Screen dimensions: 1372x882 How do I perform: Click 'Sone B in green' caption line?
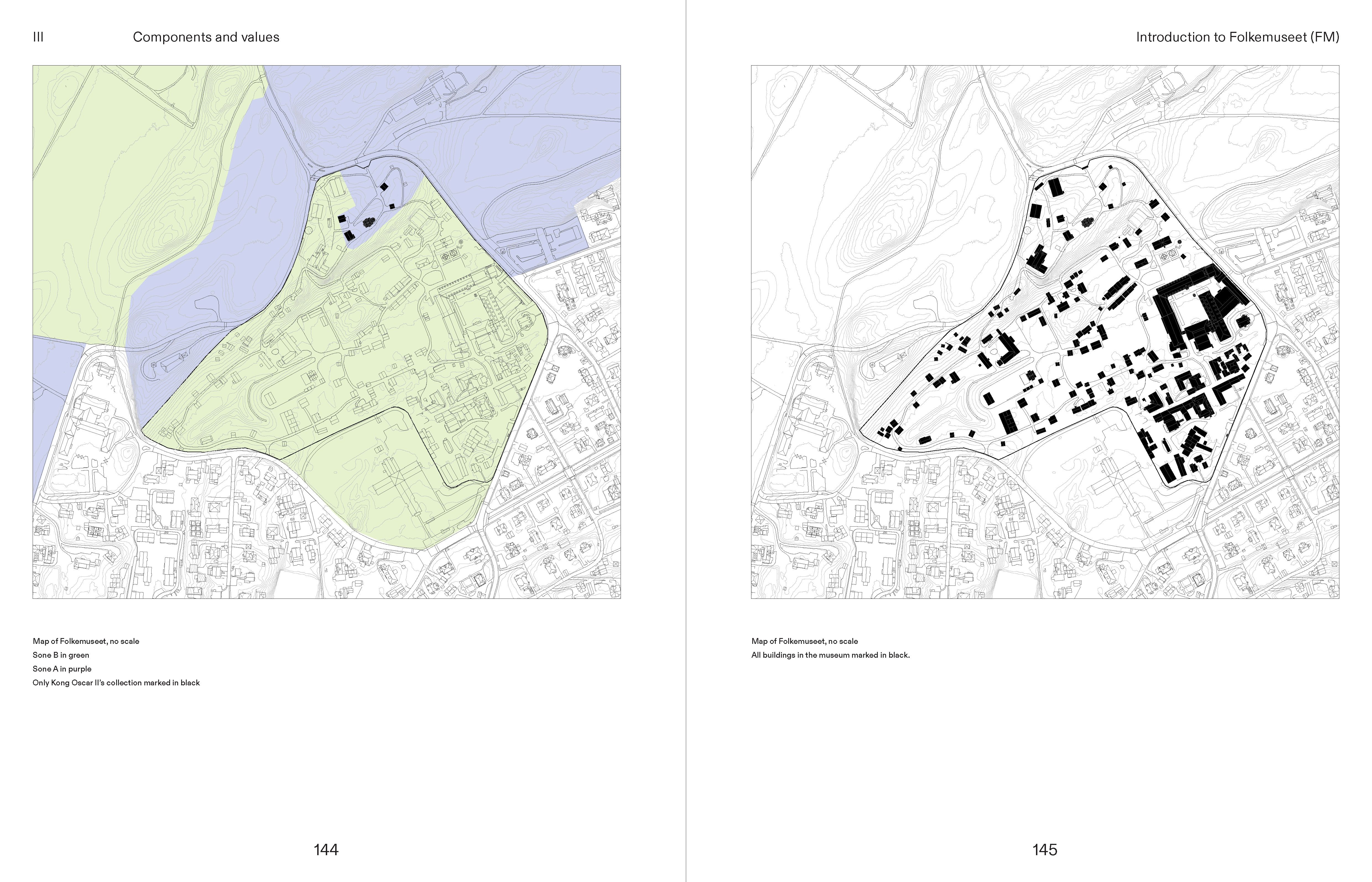(x=61, y=655)
